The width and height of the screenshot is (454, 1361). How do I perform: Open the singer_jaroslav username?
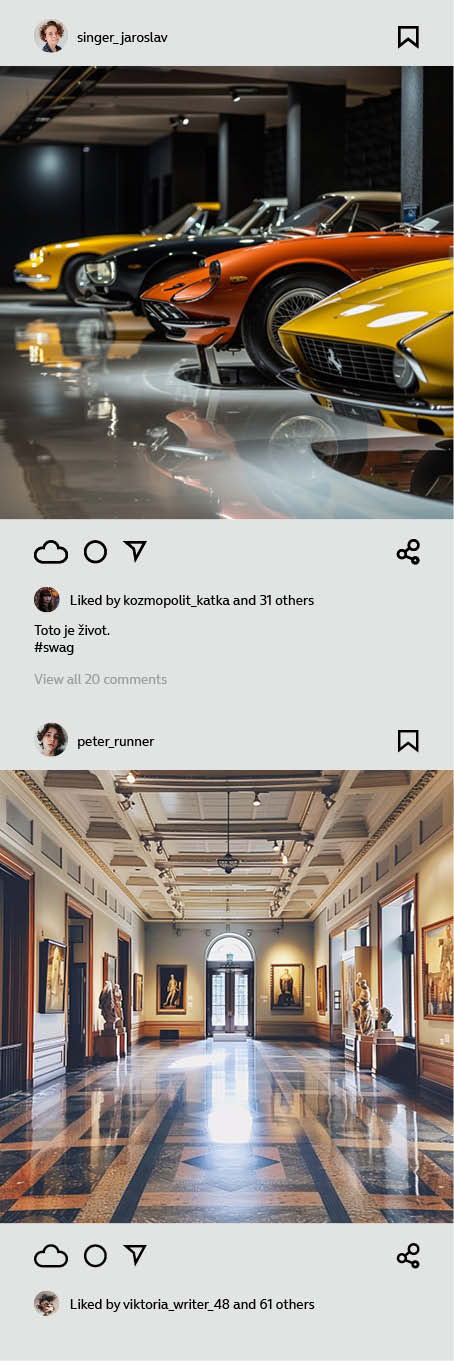122,38
